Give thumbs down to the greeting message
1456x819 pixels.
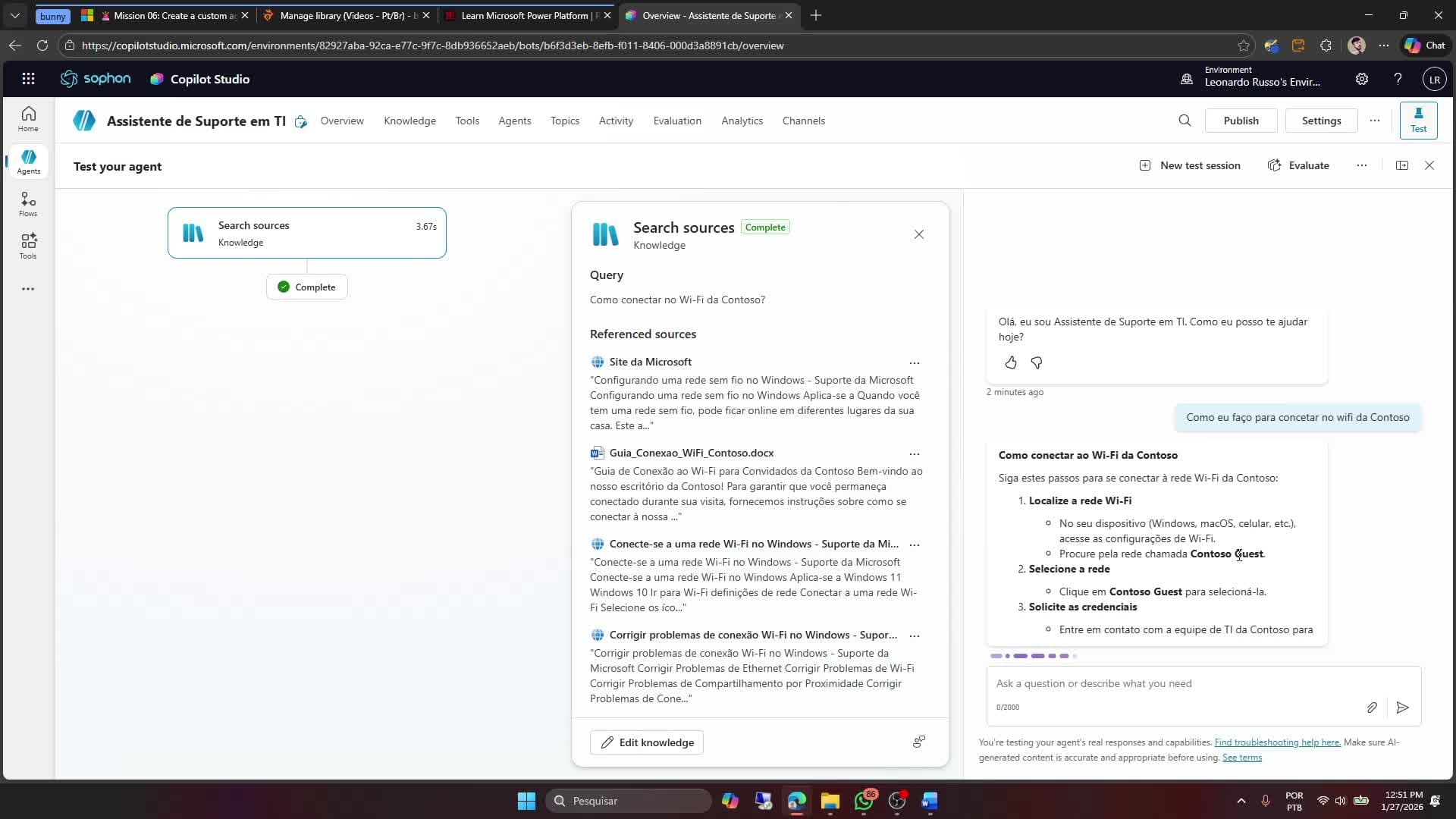(1037, 362)
